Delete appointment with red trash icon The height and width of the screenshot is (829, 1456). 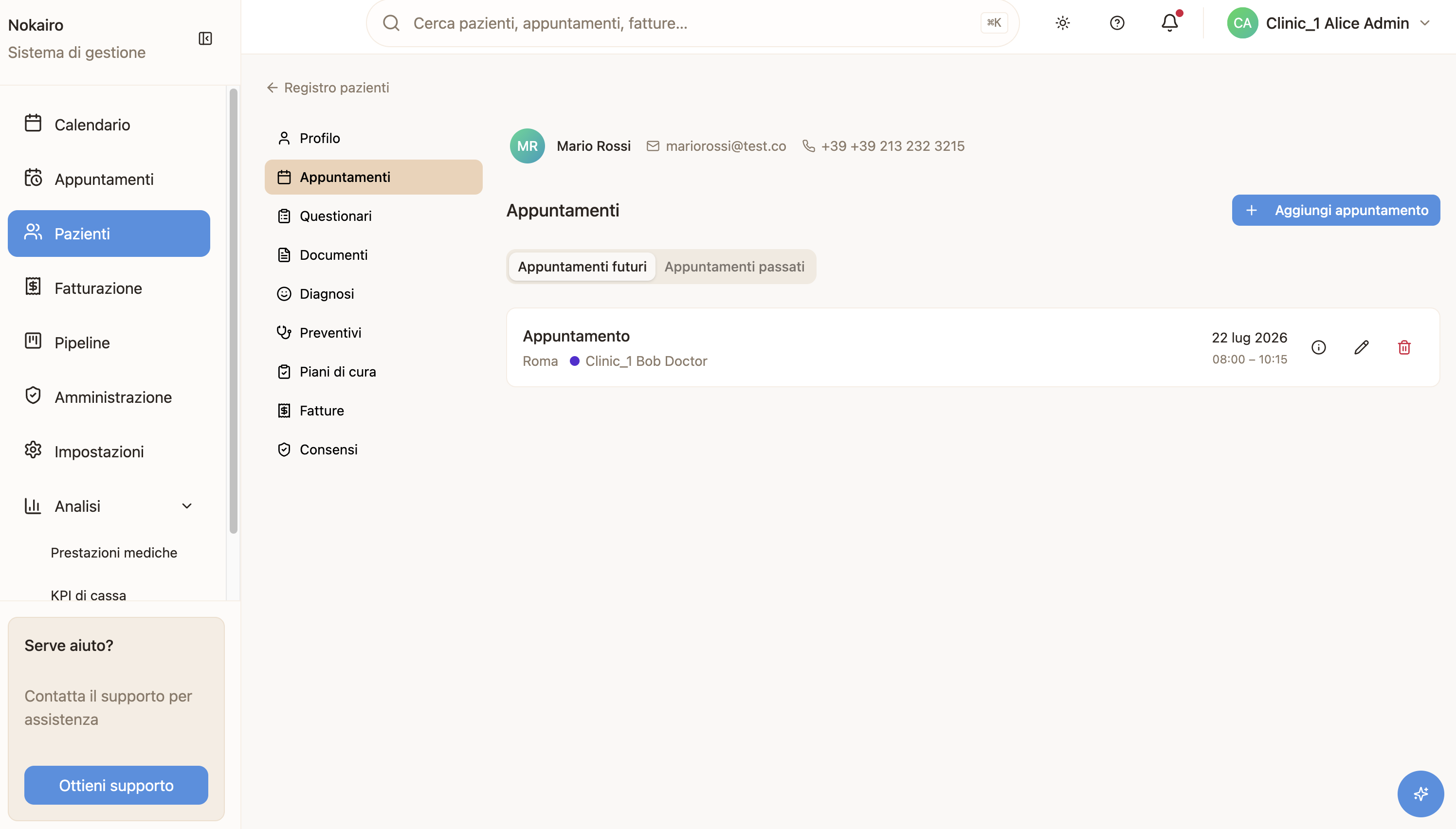pos(1404,347)
